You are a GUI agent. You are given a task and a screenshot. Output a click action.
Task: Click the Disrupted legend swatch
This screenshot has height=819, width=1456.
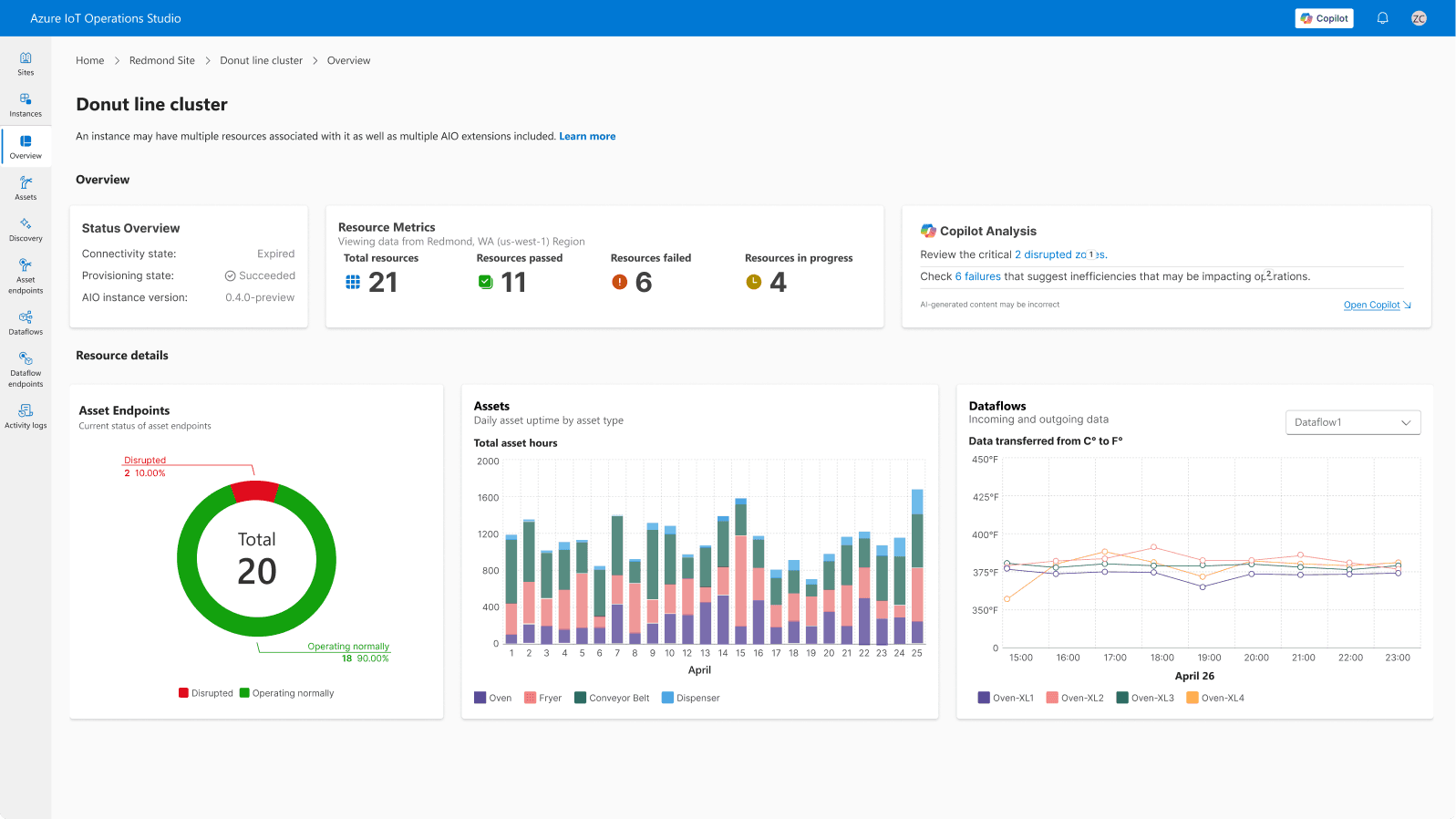click(183, 693)
